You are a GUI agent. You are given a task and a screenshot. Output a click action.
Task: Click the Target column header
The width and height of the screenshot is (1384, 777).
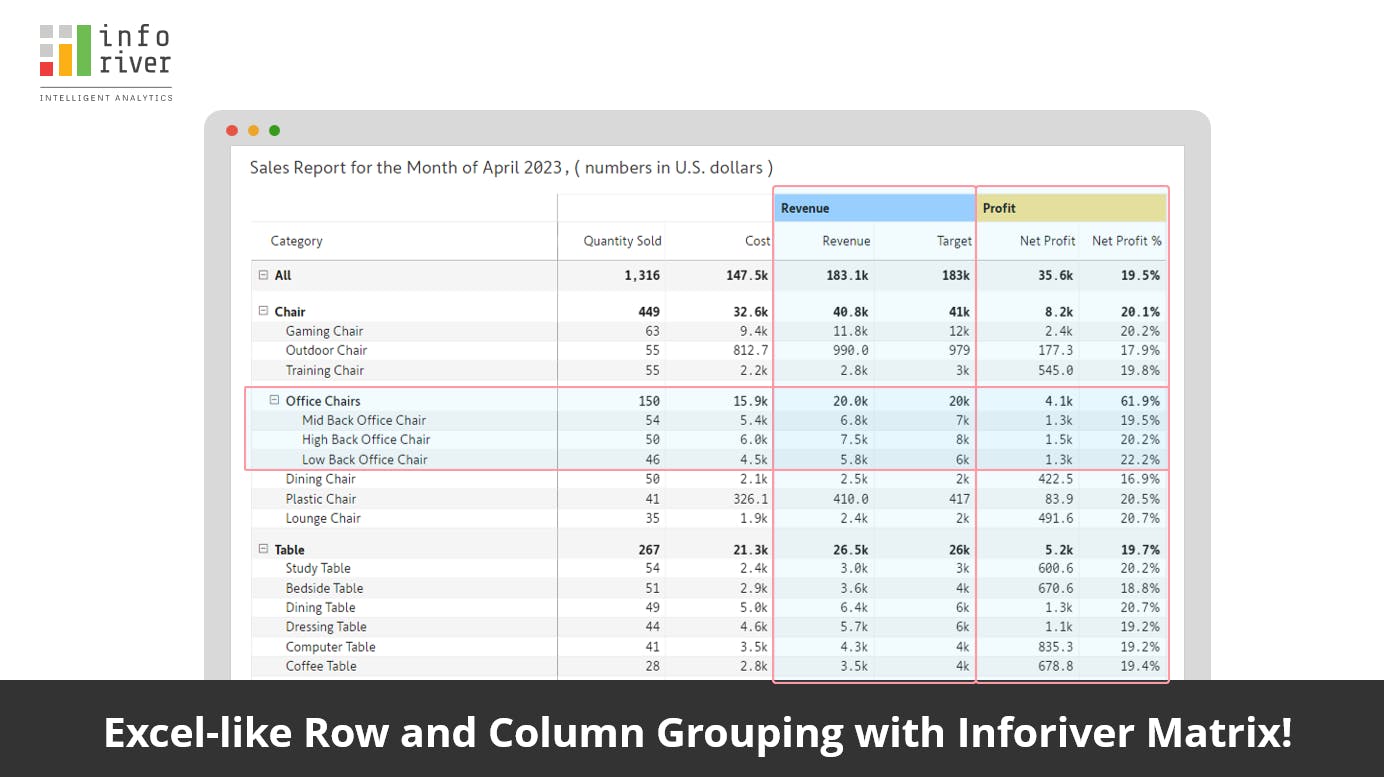[954, 241]
